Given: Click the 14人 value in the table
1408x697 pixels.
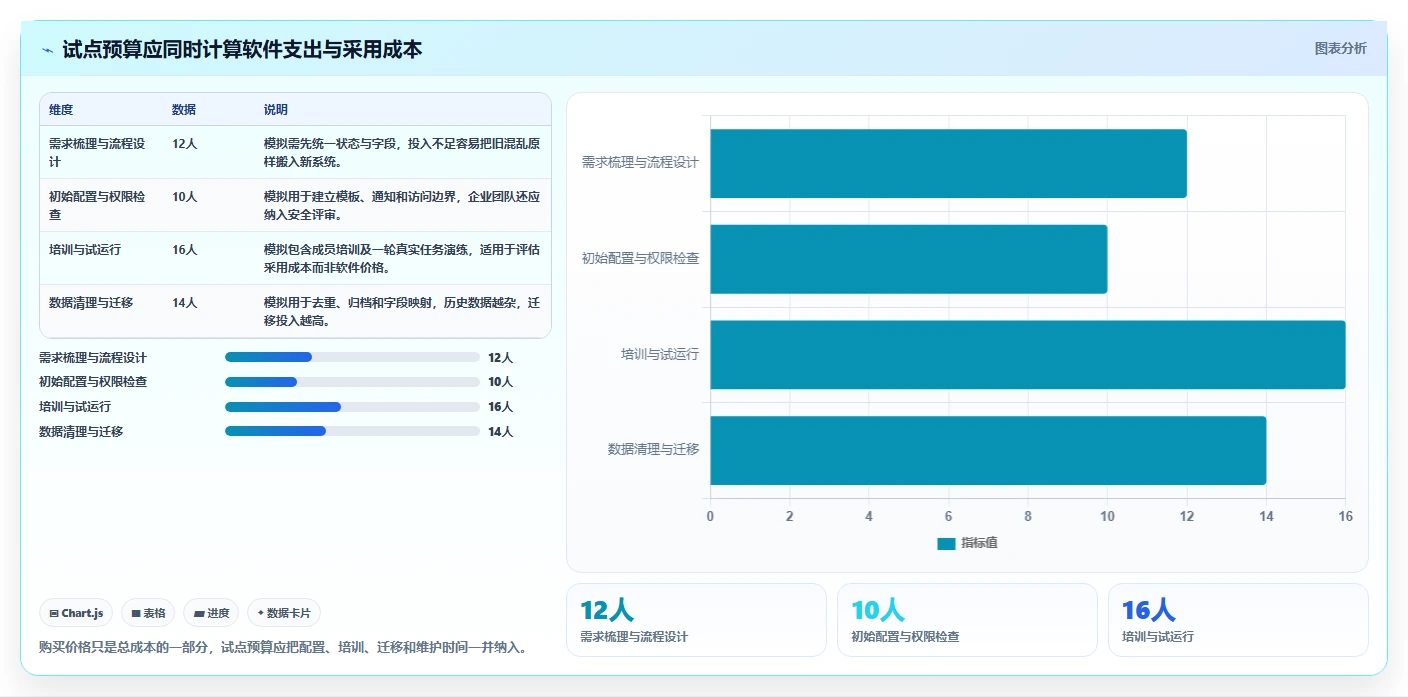Looking at the screenshot, I should pos(185,303).
